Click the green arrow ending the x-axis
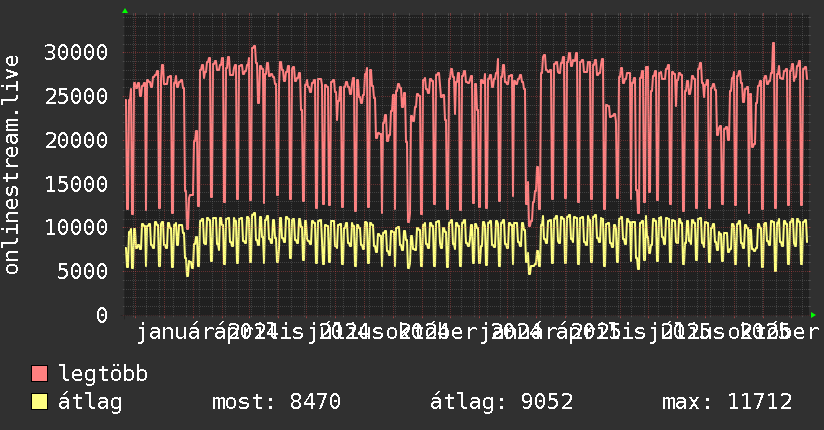Viewport: 824px width, 430px height. point(813,315)
